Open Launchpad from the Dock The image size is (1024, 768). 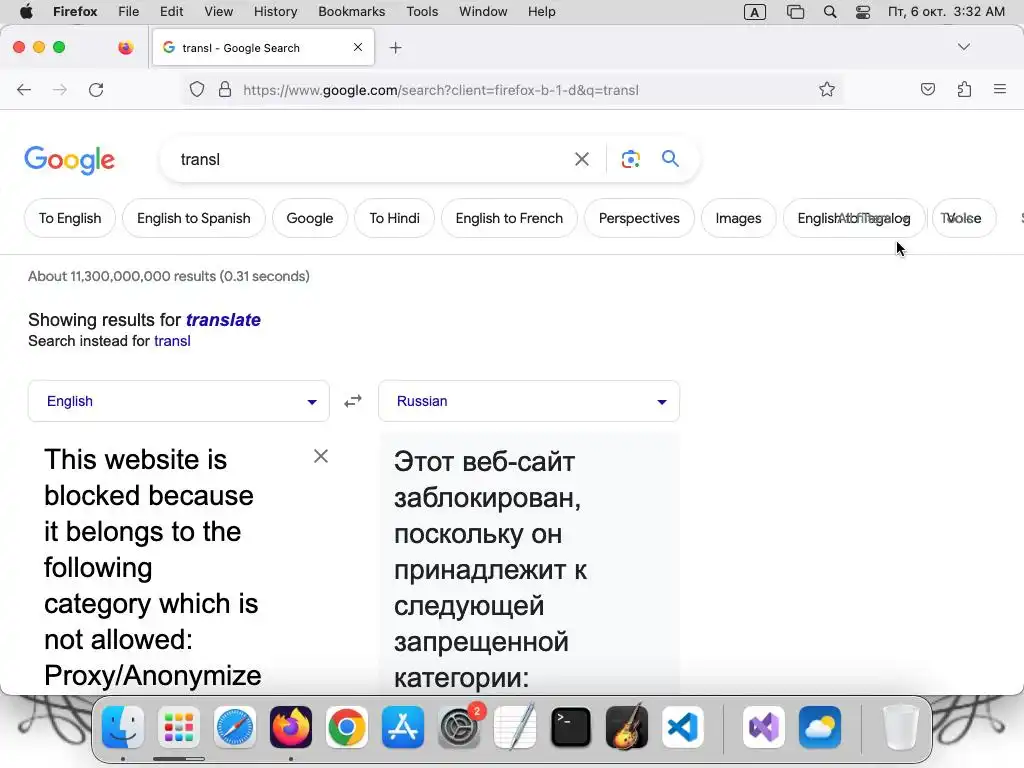[x=179, y=727]
